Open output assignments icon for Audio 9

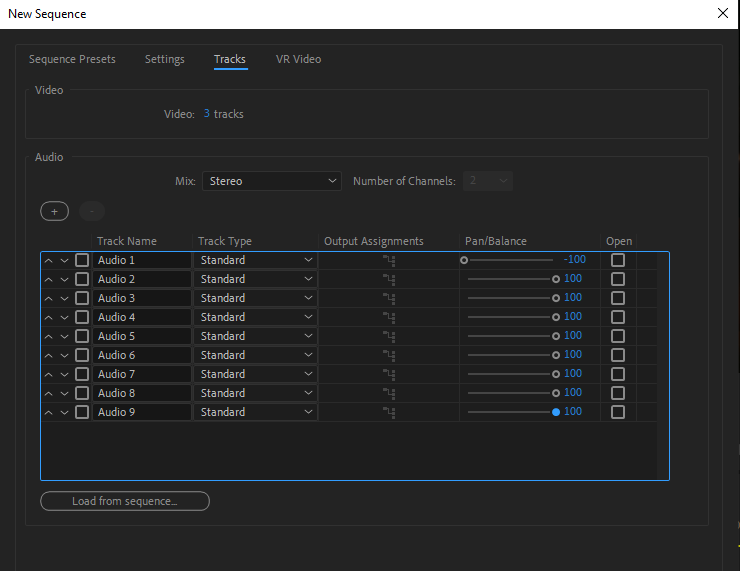[389, 412]
